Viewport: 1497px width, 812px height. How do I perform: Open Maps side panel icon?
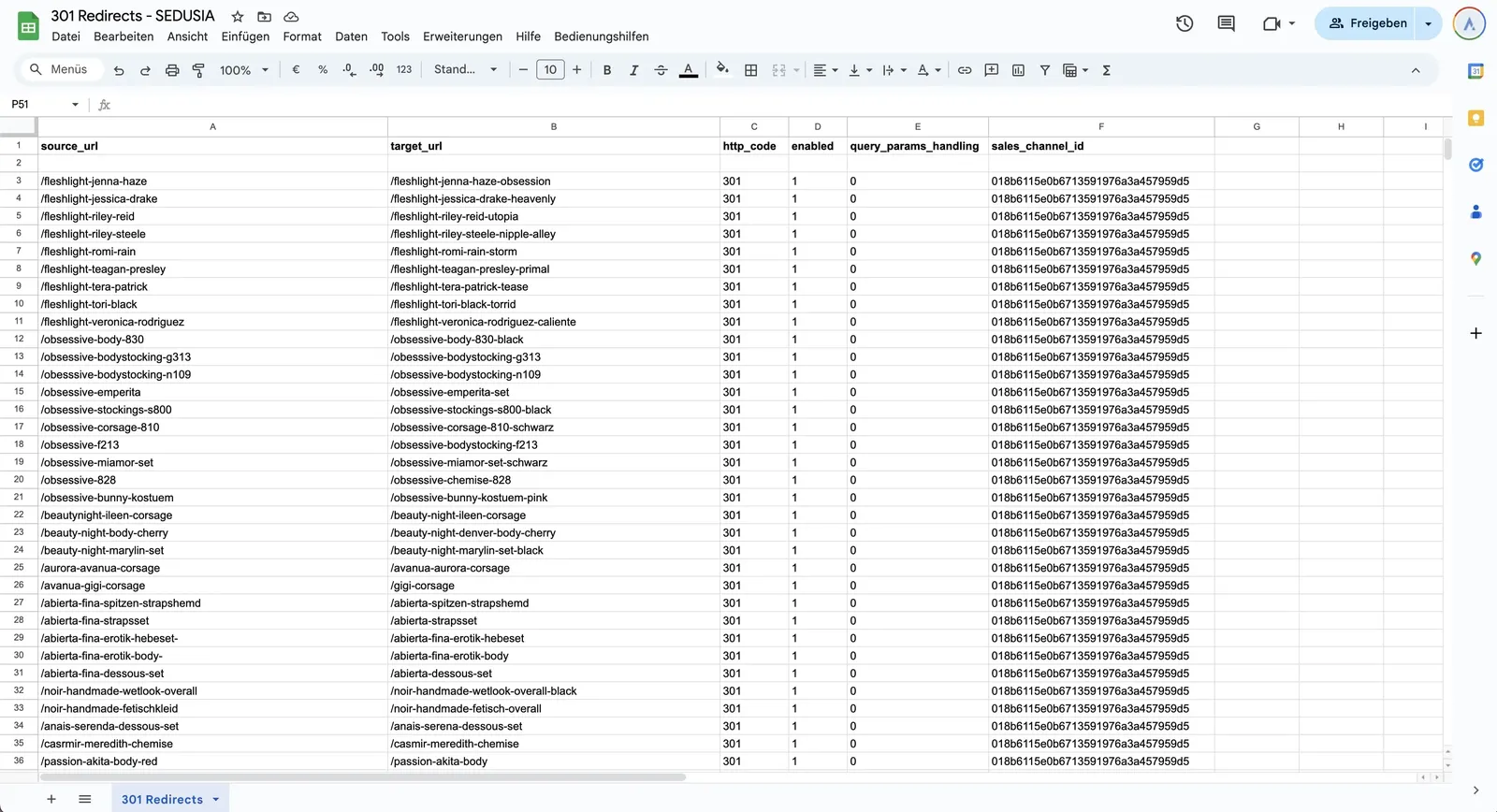coord(1475,258)
